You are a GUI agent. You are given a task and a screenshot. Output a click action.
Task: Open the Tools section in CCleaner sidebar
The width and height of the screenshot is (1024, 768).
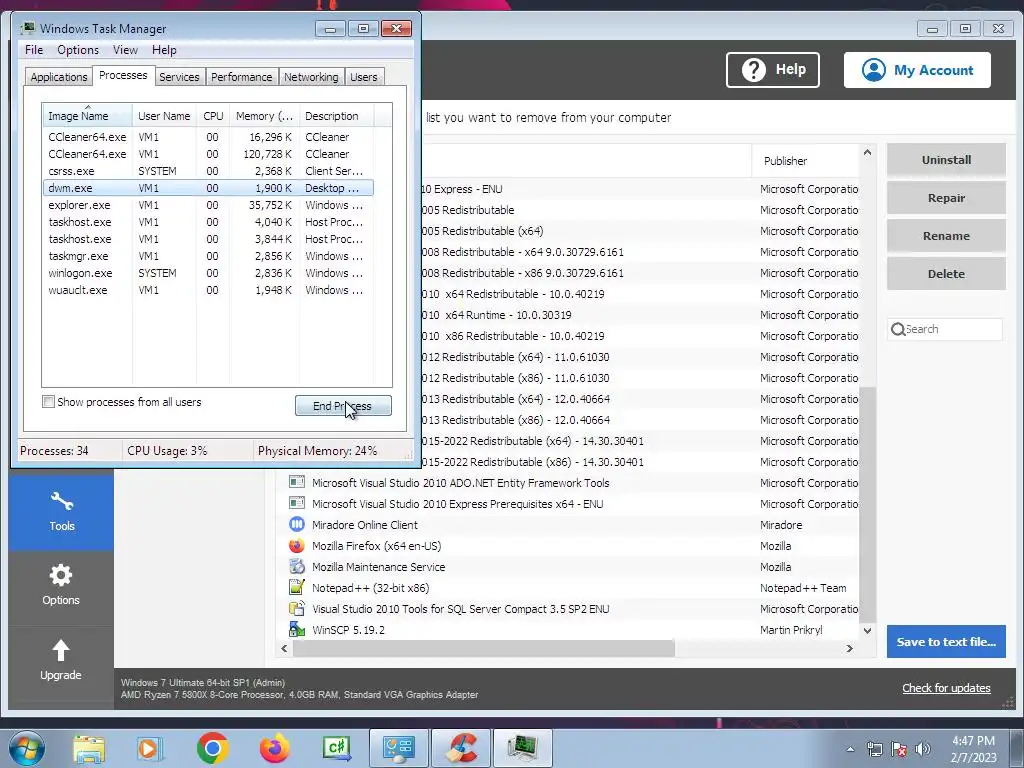(x=61, y=513)
